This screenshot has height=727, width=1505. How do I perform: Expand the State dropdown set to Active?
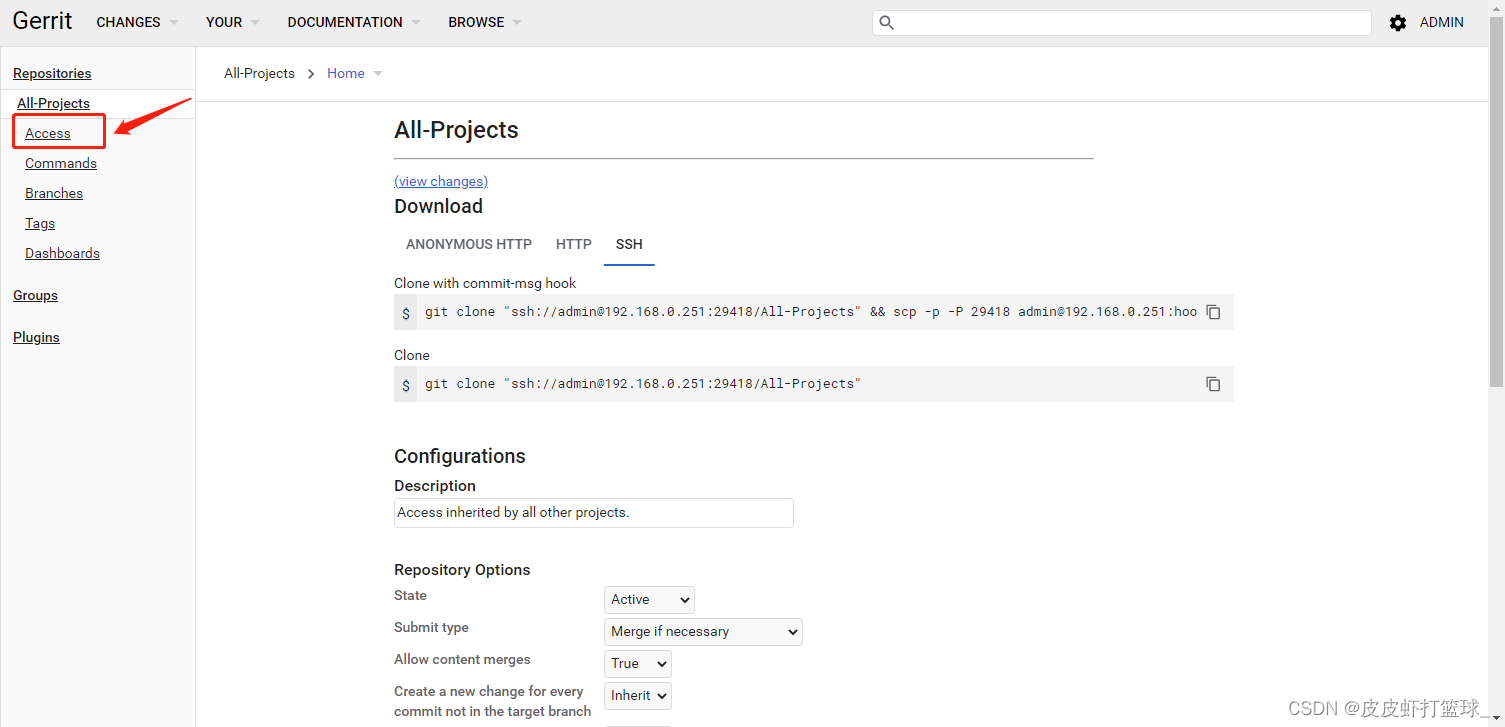tap(649, 600)
